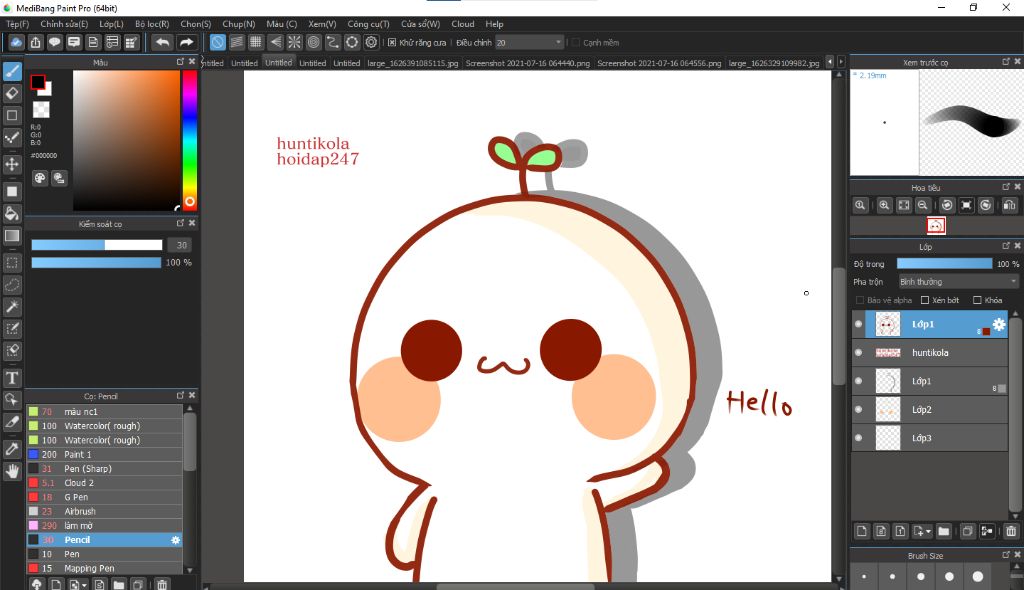Pop out the Lớp layer panel

coord(1006,246)
